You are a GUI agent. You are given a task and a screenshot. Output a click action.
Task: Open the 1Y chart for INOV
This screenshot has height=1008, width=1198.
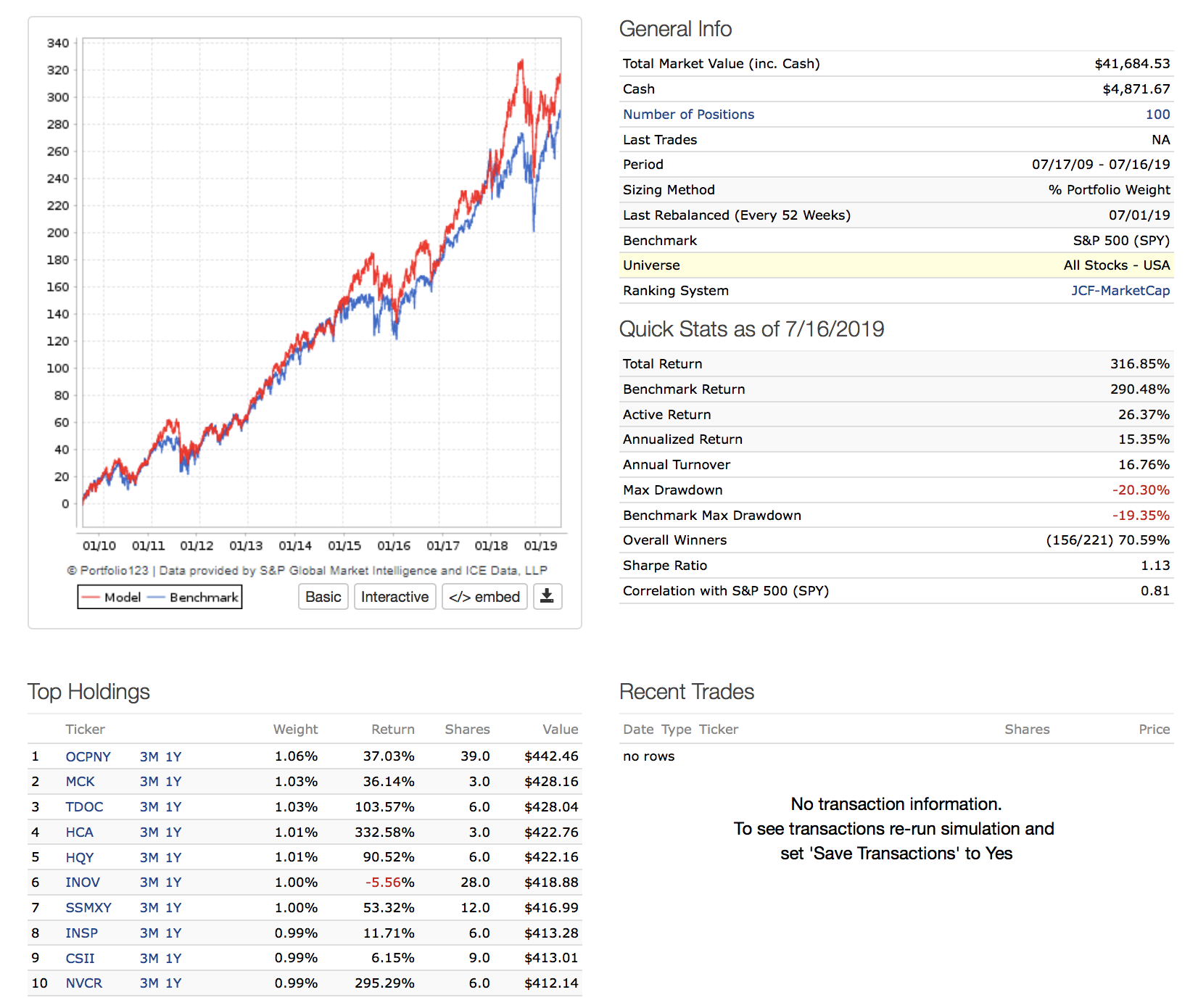coord(173,883)
